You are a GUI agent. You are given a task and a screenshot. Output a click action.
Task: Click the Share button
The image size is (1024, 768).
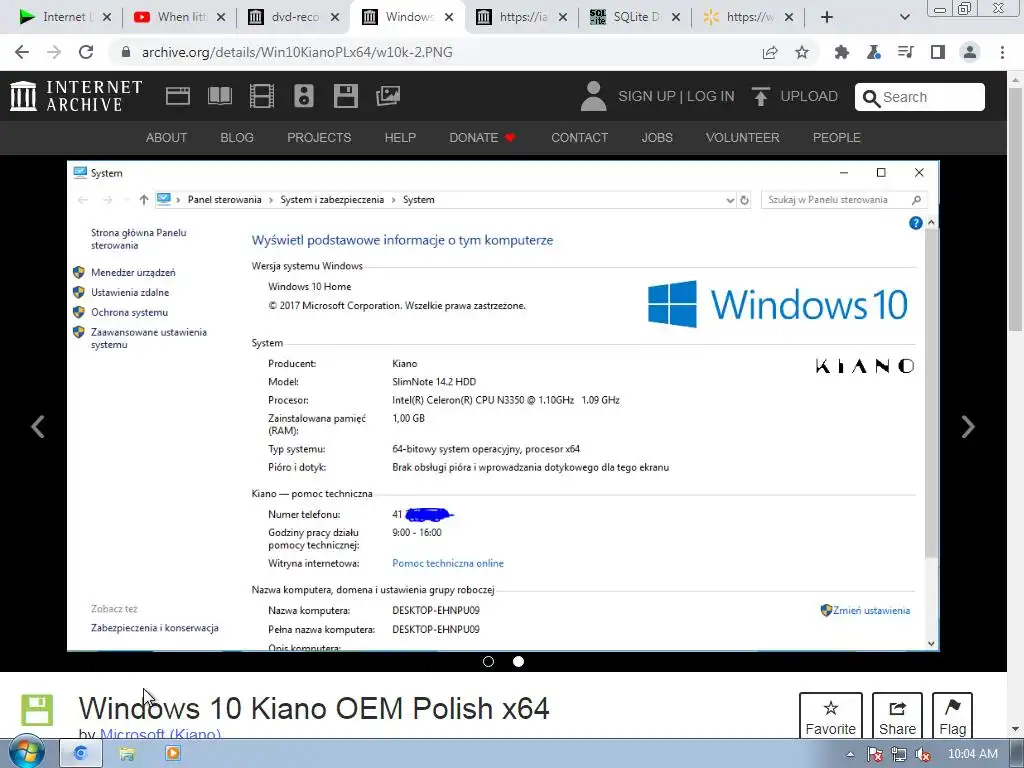coord(897,716)
